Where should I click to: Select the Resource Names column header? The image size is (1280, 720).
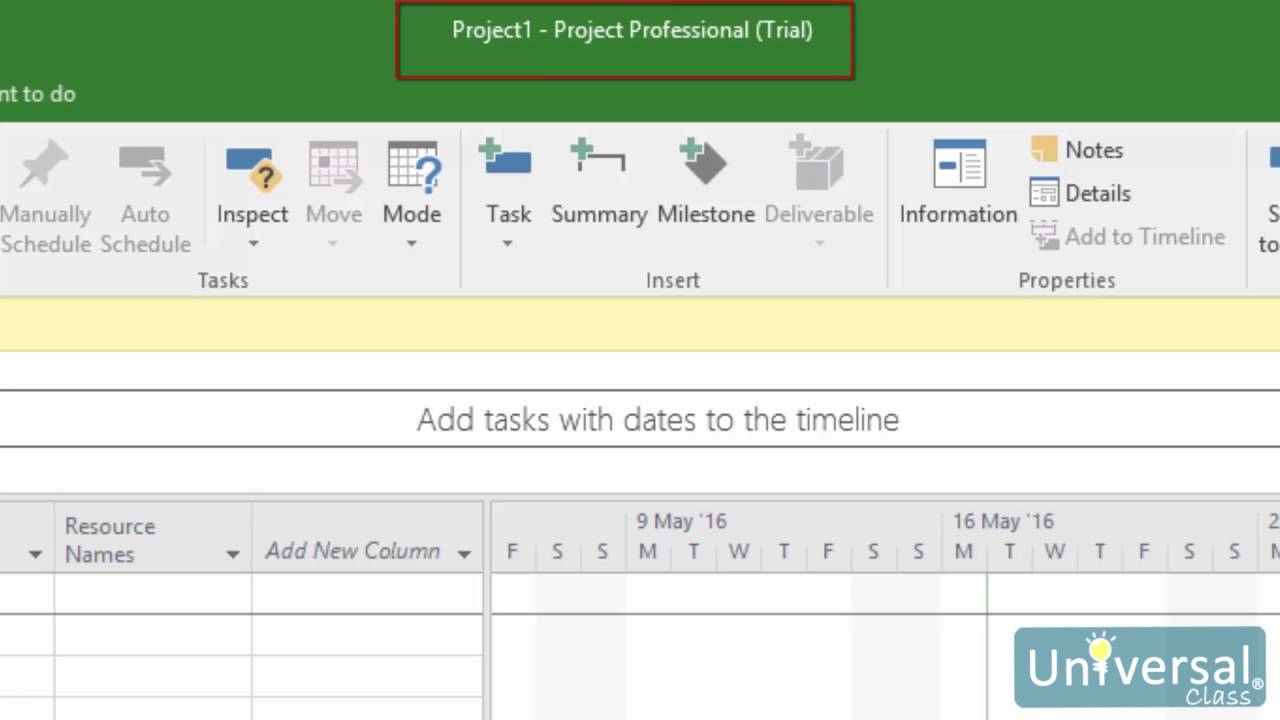click(x=153, y=538)
